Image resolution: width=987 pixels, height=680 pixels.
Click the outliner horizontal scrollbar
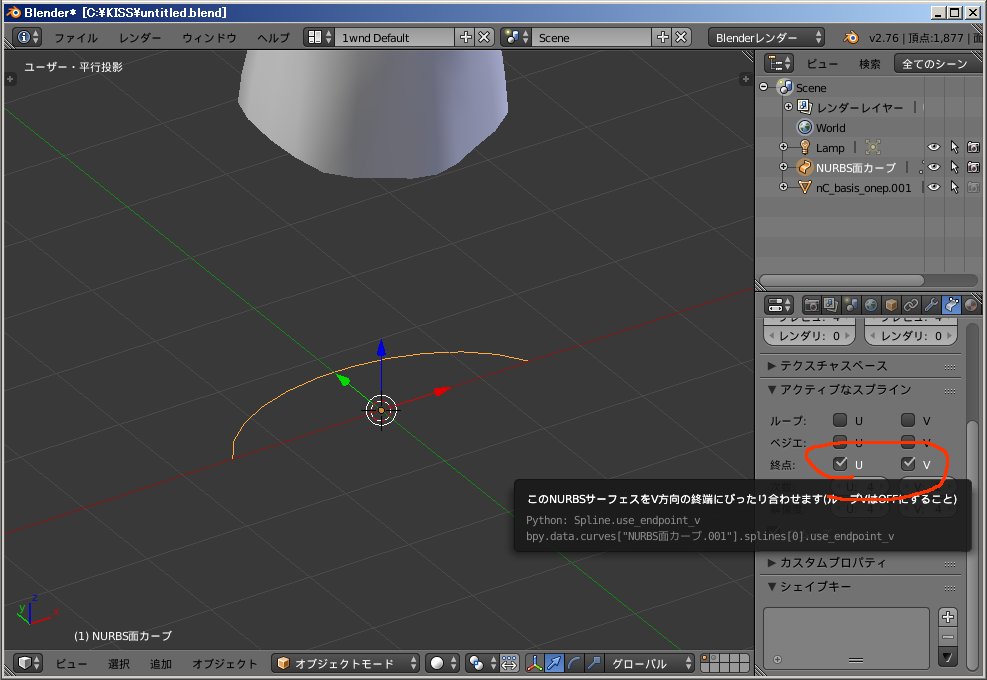pyautogui.click(x=842, y=280)
